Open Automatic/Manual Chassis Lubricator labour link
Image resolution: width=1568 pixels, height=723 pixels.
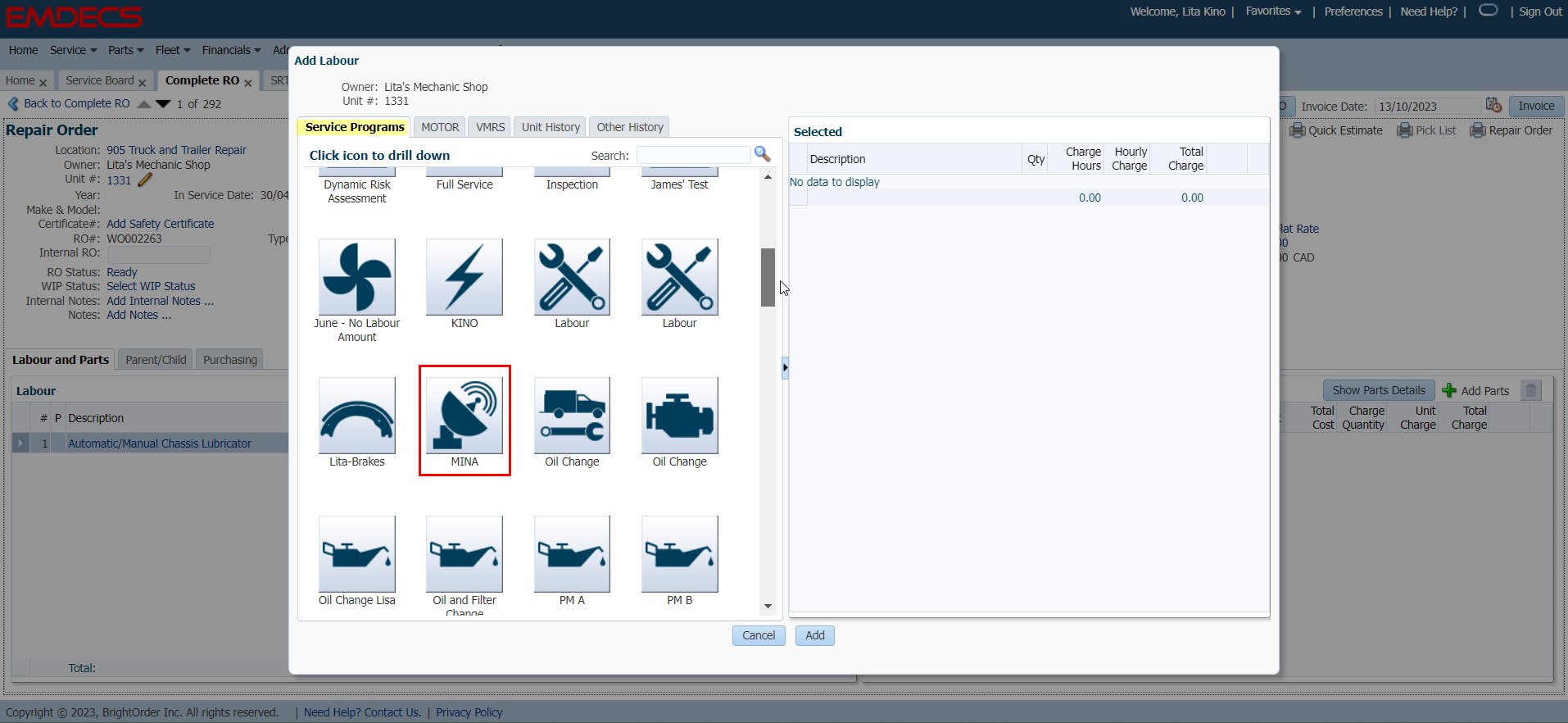160,443
